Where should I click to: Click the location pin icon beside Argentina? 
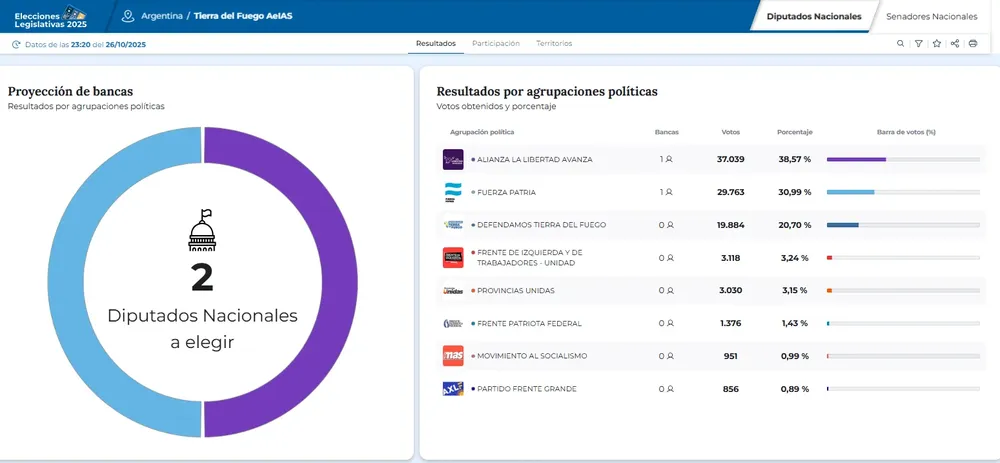(x=127, y=16)
